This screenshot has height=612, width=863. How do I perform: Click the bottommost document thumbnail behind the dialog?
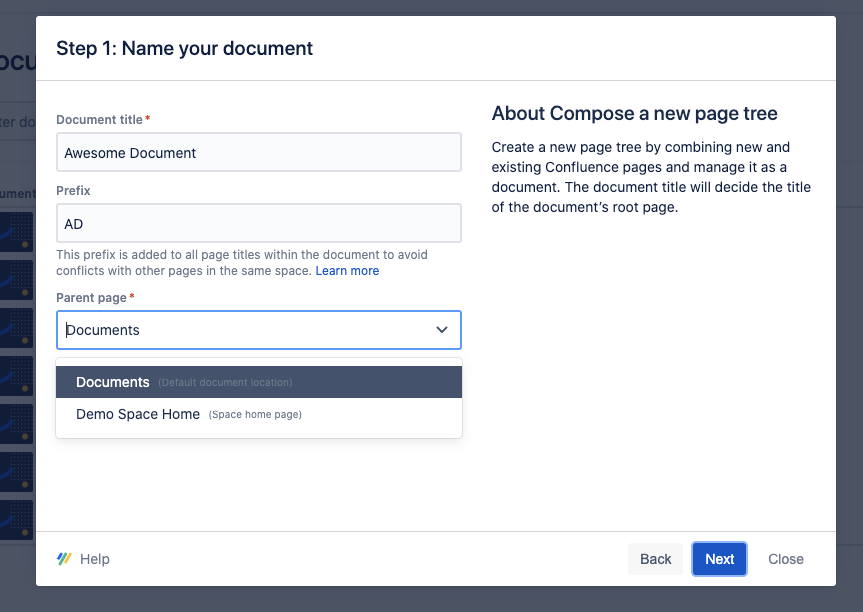click(17, 520)
